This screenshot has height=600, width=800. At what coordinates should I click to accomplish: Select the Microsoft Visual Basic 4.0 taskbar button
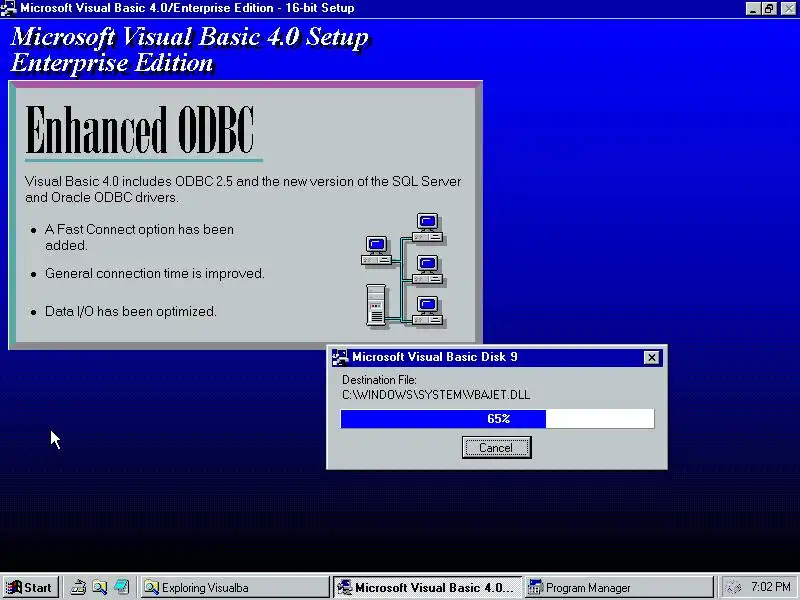[x=428, y=588]
